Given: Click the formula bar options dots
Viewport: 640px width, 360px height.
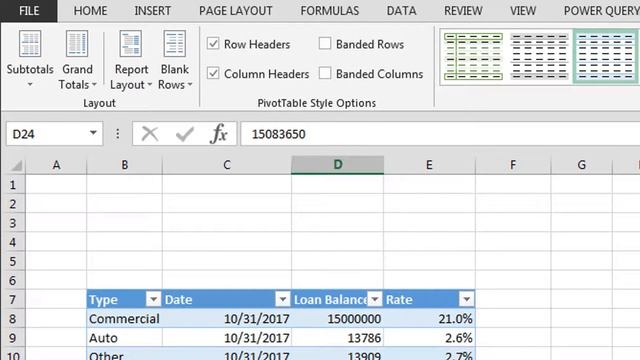Looking at the screenshot, I should tap(118, 134).
